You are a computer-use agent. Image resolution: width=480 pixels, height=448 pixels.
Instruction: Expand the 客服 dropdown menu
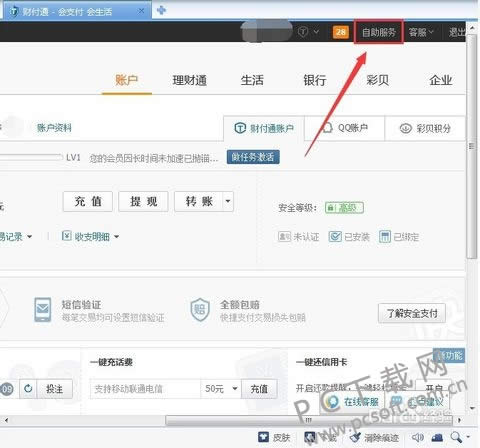tap(421, 32)
